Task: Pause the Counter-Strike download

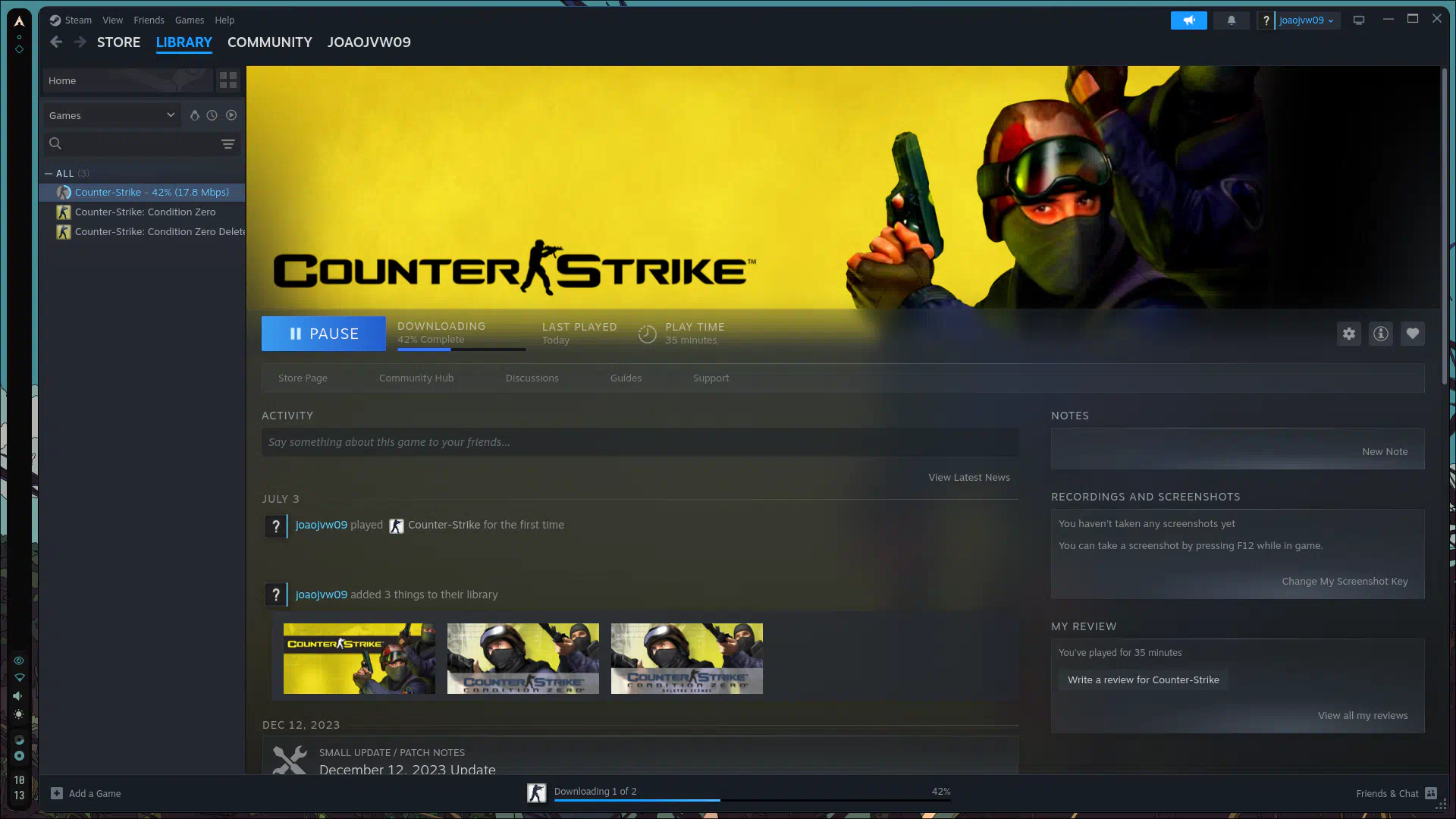Action: pyautogui.click(x=324, y=334)
